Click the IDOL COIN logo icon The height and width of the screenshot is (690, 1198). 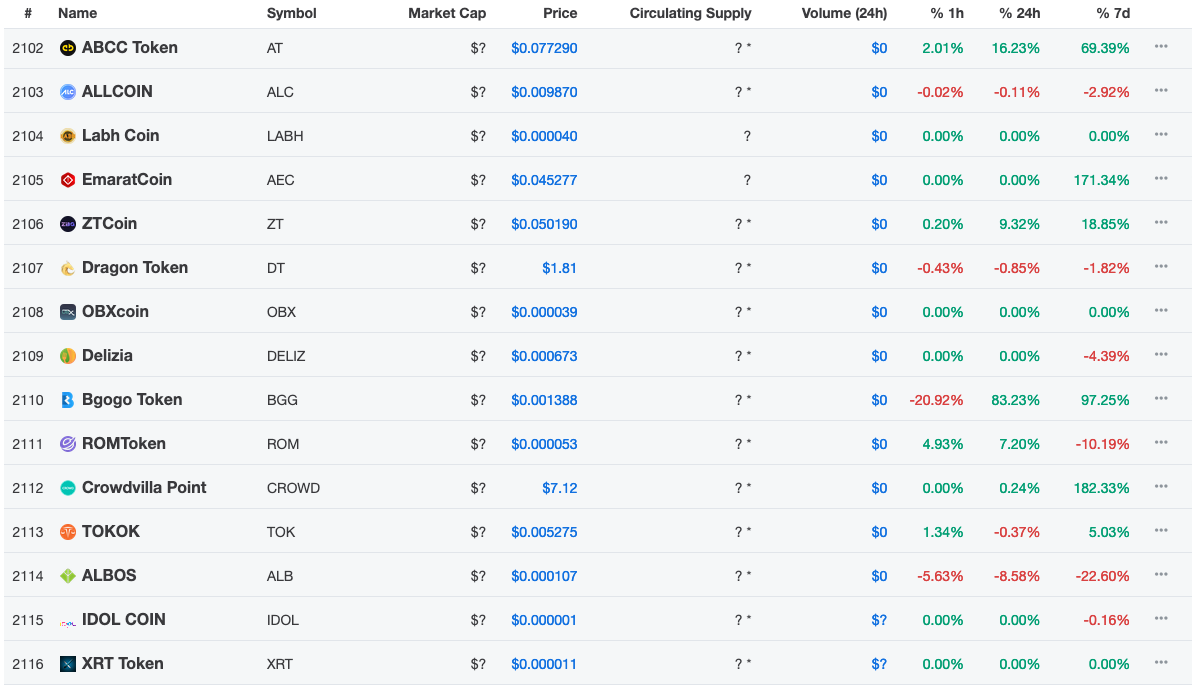pos(68,624)
